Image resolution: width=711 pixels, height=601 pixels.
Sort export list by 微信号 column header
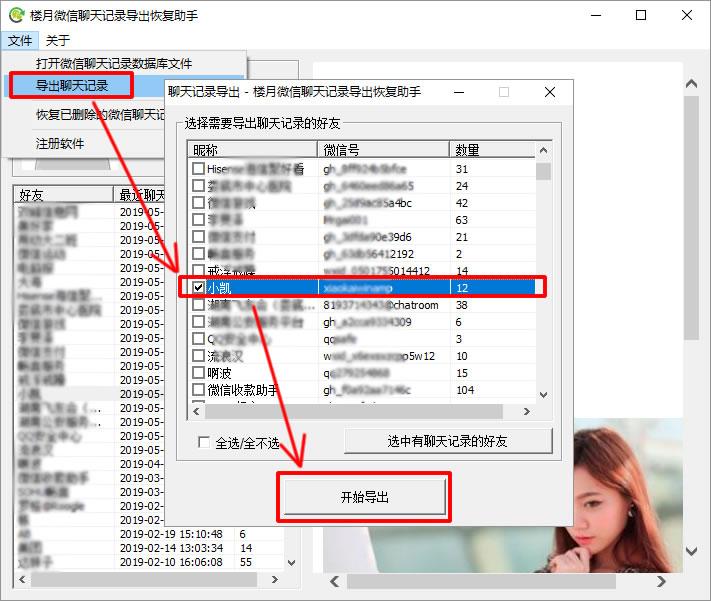[383, 150]
